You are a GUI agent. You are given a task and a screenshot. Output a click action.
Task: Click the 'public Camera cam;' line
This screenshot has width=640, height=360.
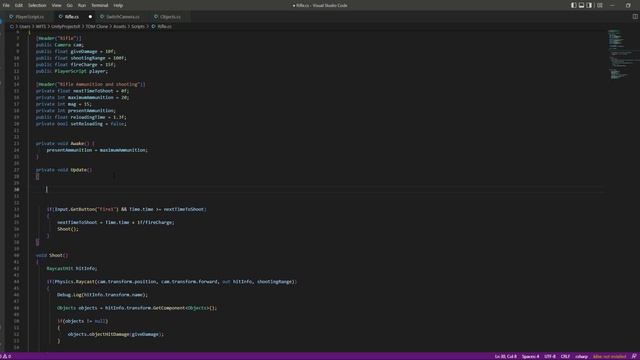point(60,45)
